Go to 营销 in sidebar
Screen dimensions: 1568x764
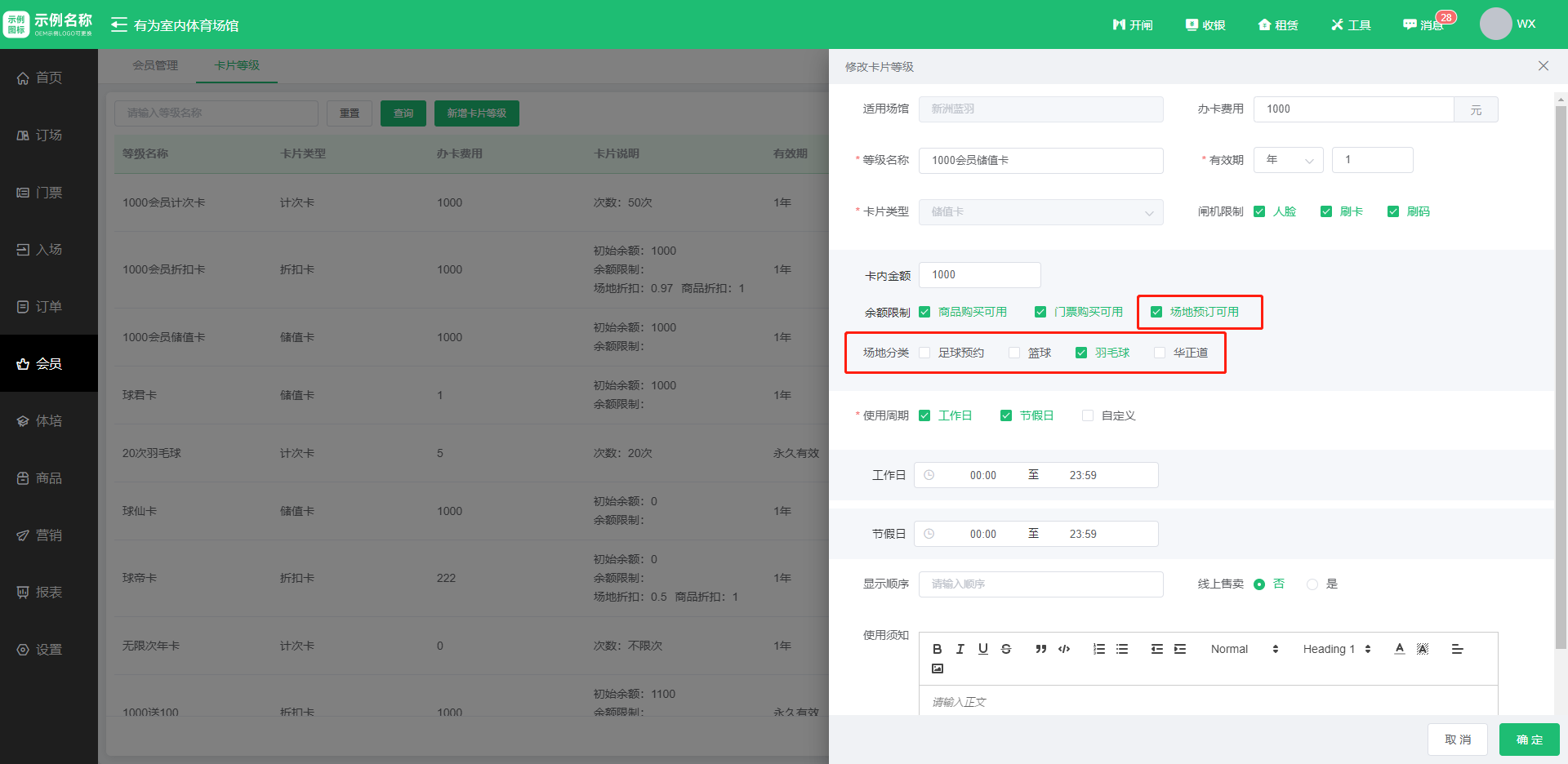49,535
